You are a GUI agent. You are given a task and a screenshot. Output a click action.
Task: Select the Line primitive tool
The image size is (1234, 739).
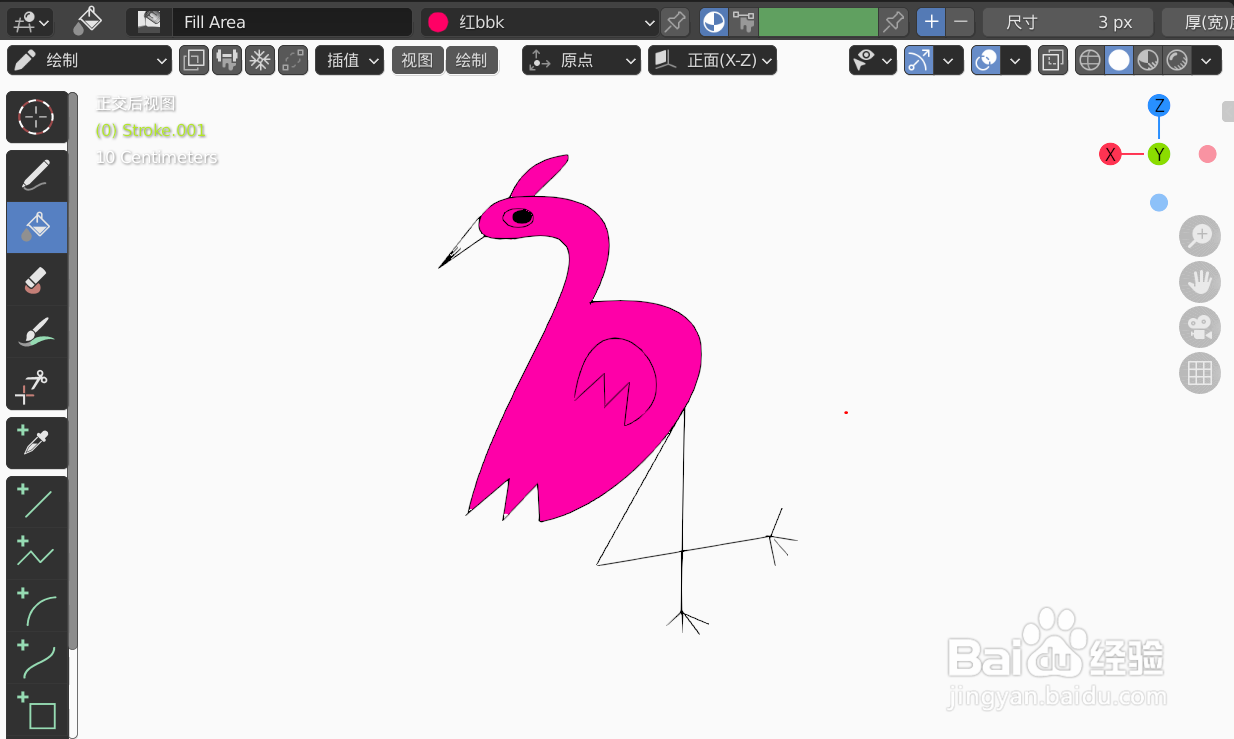(37, 502)
